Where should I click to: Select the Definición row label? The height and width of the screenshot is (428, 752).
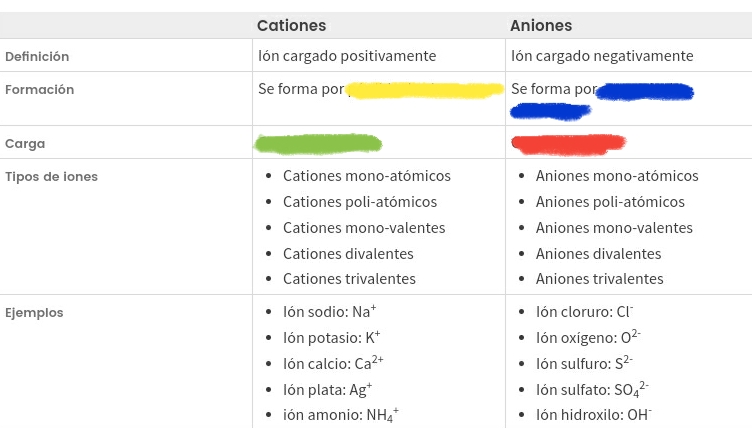click(x=37, y=57)
